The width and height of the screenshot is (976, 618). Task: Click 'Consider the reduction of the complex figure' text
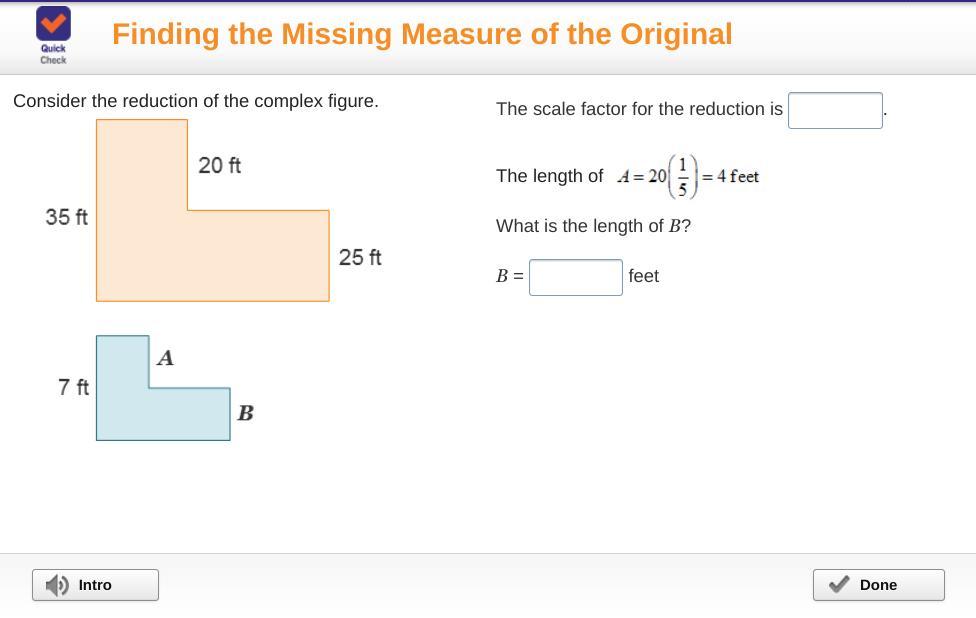(196, 101)
